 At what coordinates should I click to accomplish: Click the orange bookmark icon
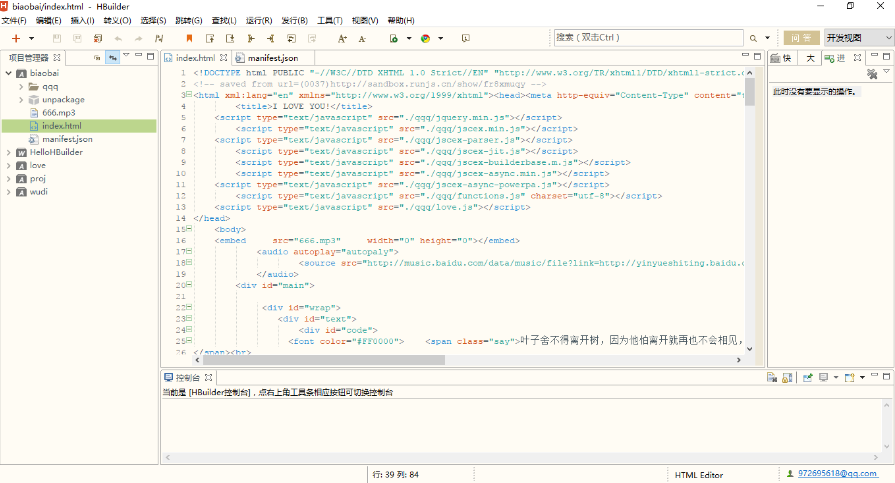coord(189,38)
